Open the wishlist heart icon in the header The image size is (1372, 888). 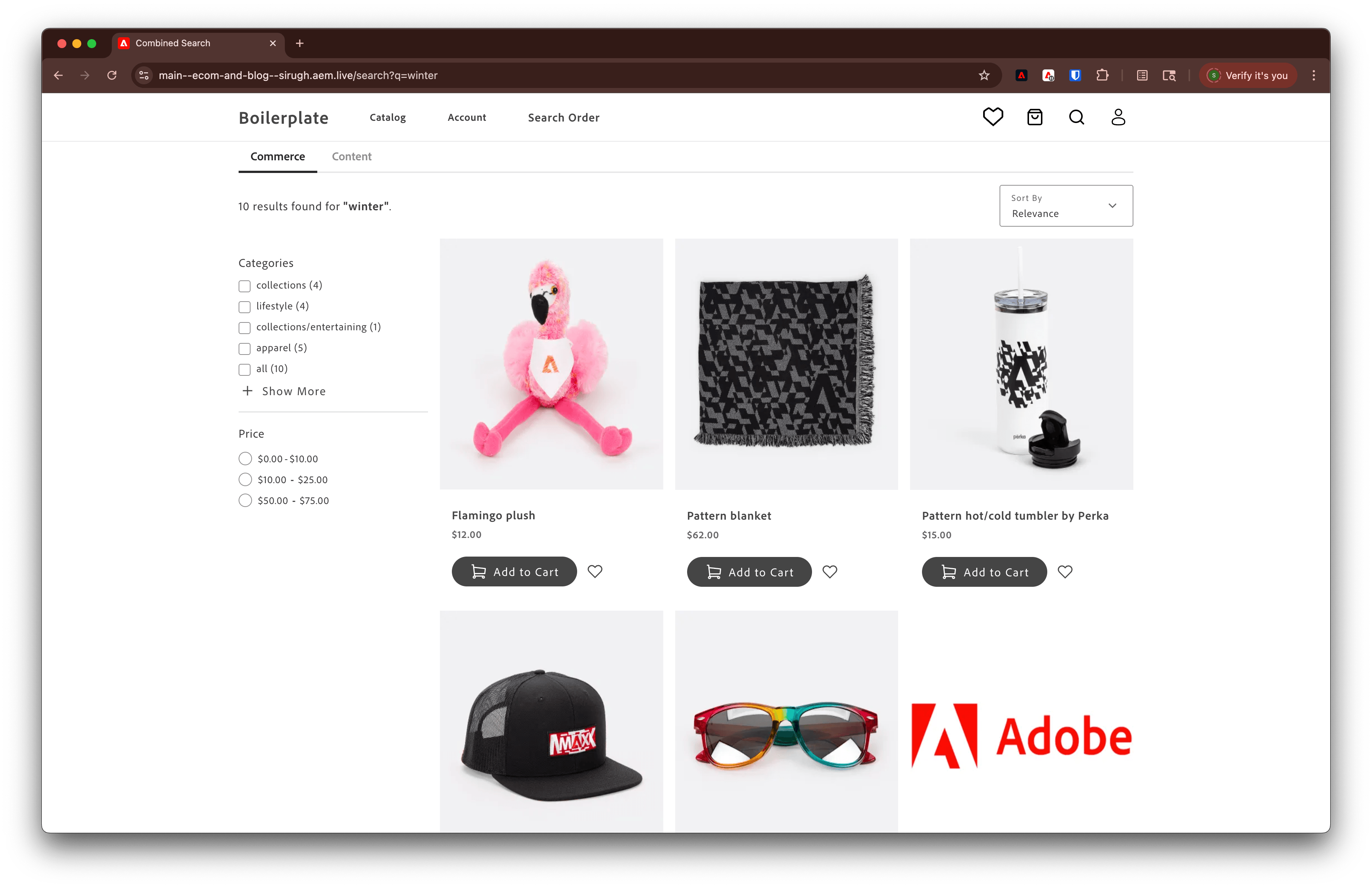[993, 117]
